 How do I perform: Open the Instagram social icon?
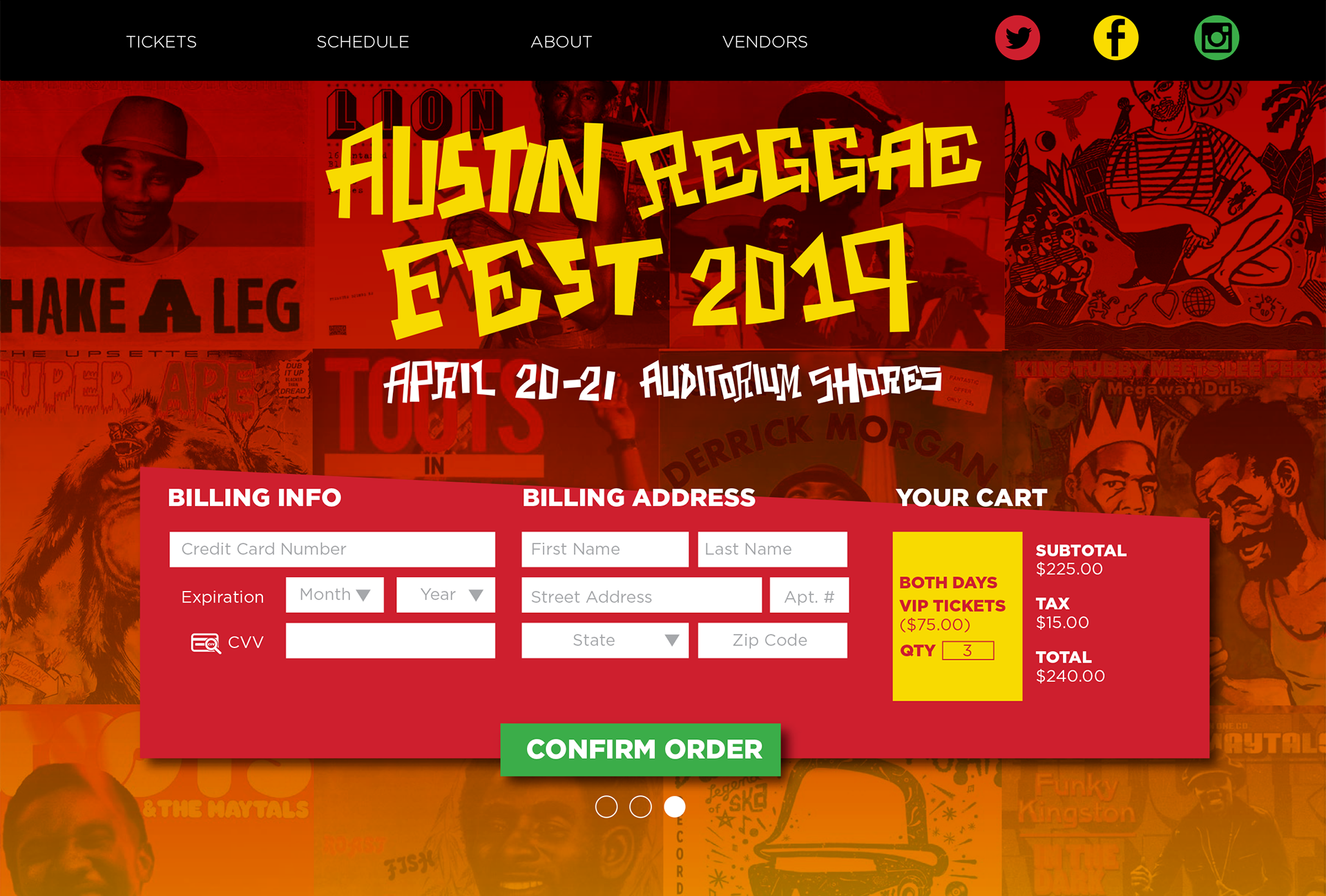(x=1216, y=38)
